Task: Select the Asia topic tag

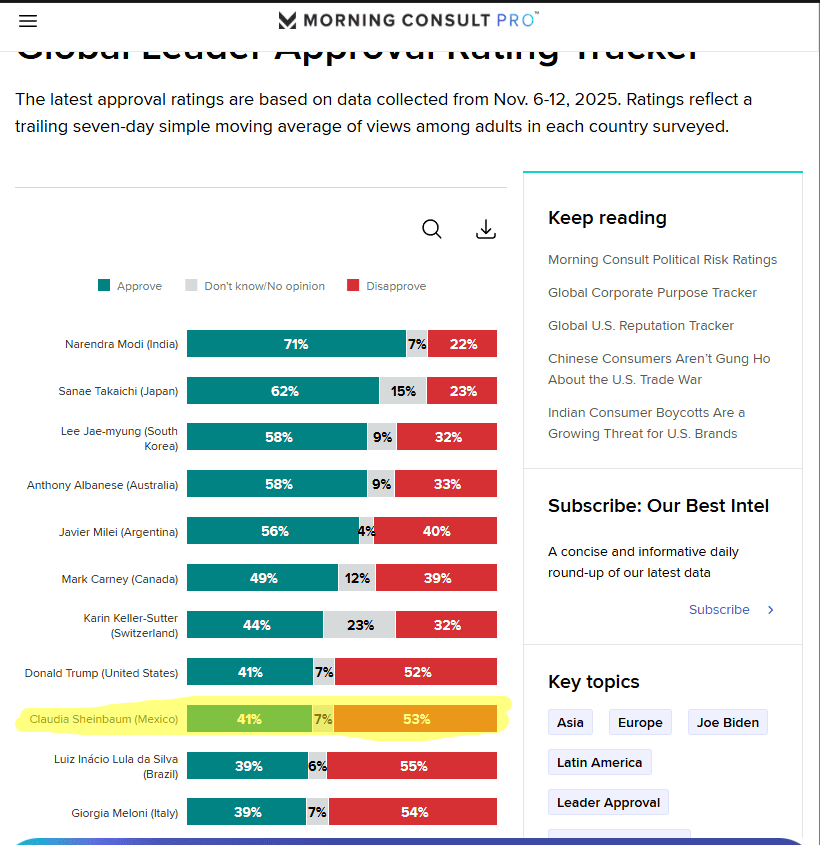Action: (x=571, y=723)
